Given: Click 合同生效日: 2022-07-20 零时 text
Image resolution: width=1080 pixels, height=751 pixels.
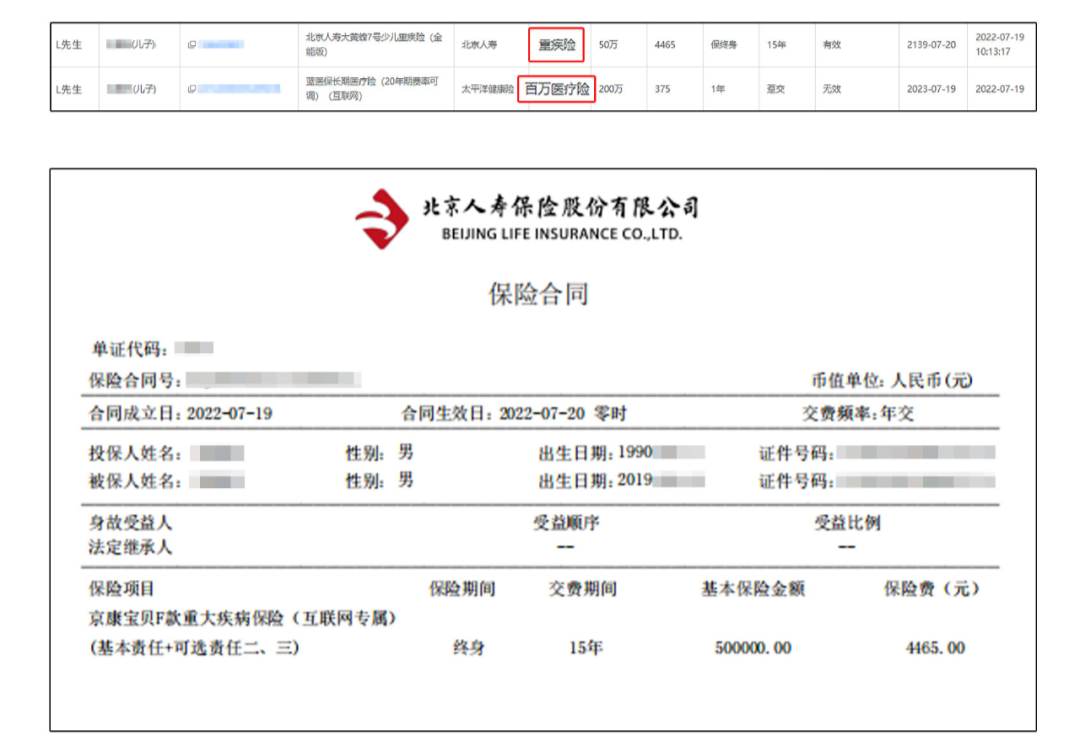Looking at the screenshot, I should point(514,413).
